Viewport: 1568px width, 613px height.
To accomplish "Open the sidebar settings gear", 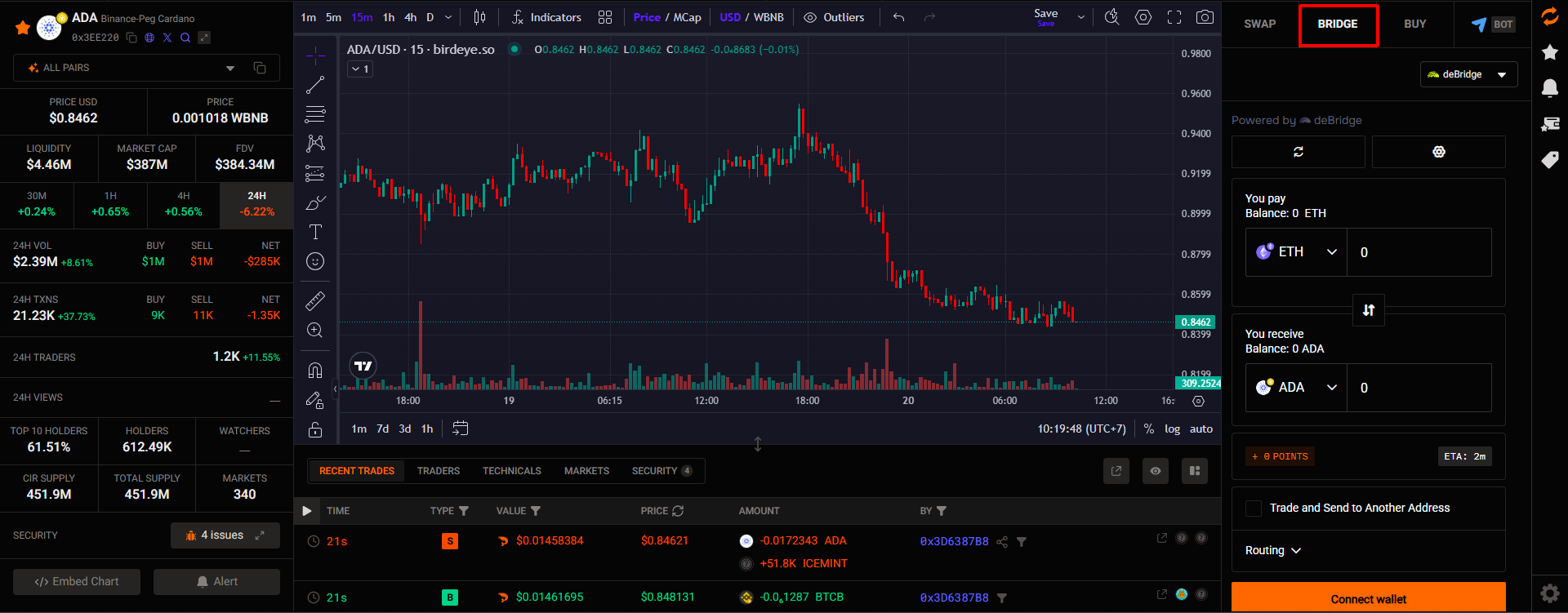I will point(1550,593).
